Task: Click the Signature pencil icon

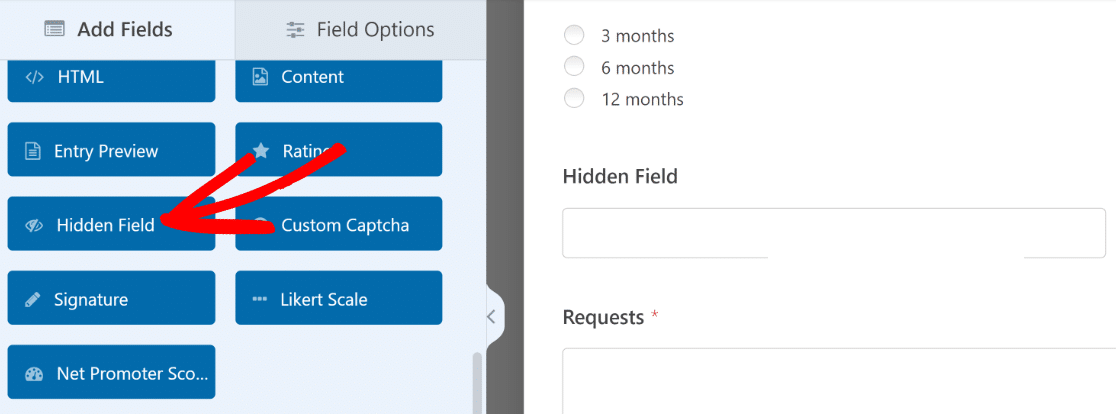Action: click(33, 299)
